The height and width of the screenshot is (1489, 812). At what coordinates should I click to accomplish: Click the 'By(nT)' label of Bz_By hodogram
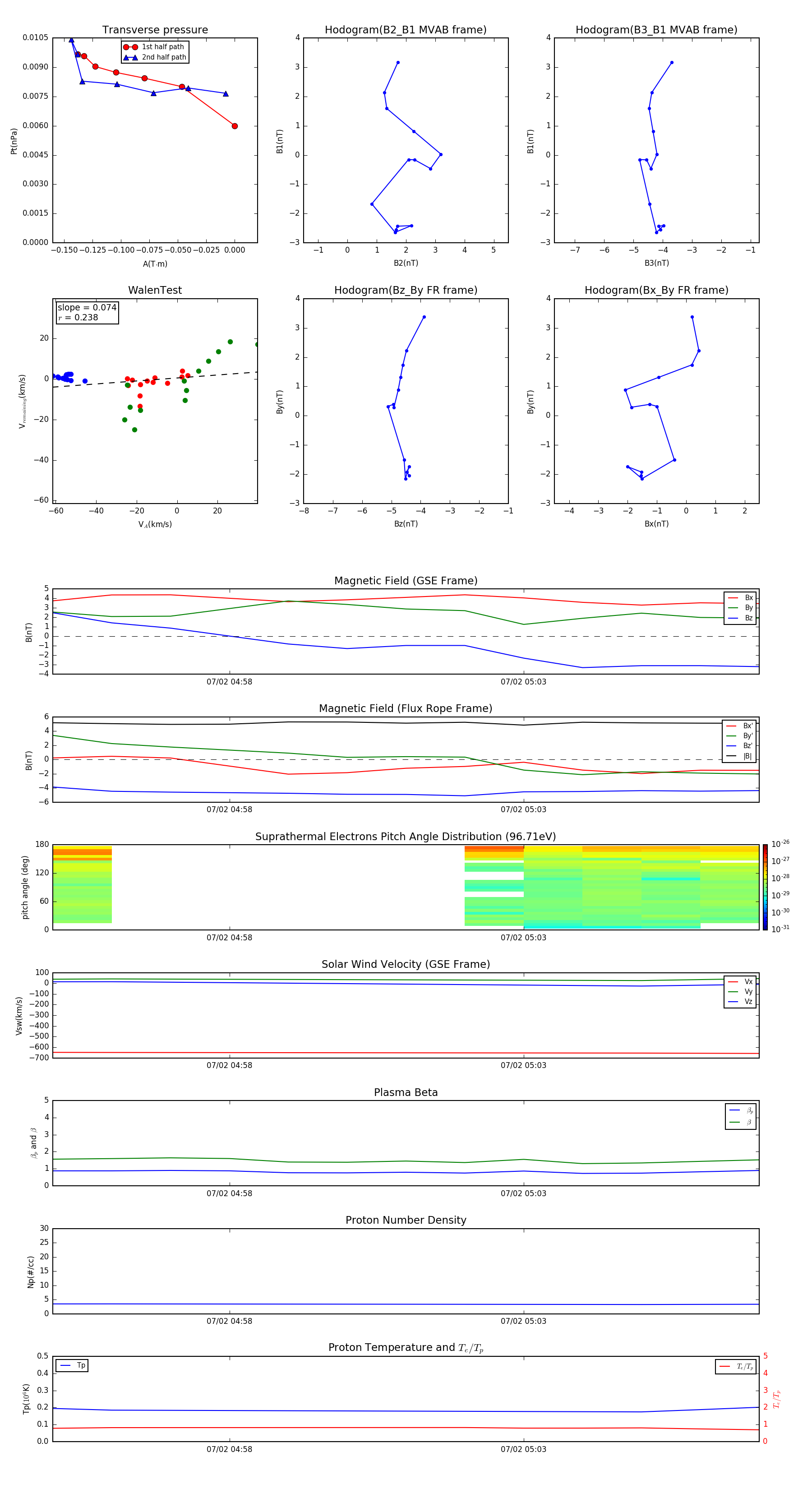point(280,401)
